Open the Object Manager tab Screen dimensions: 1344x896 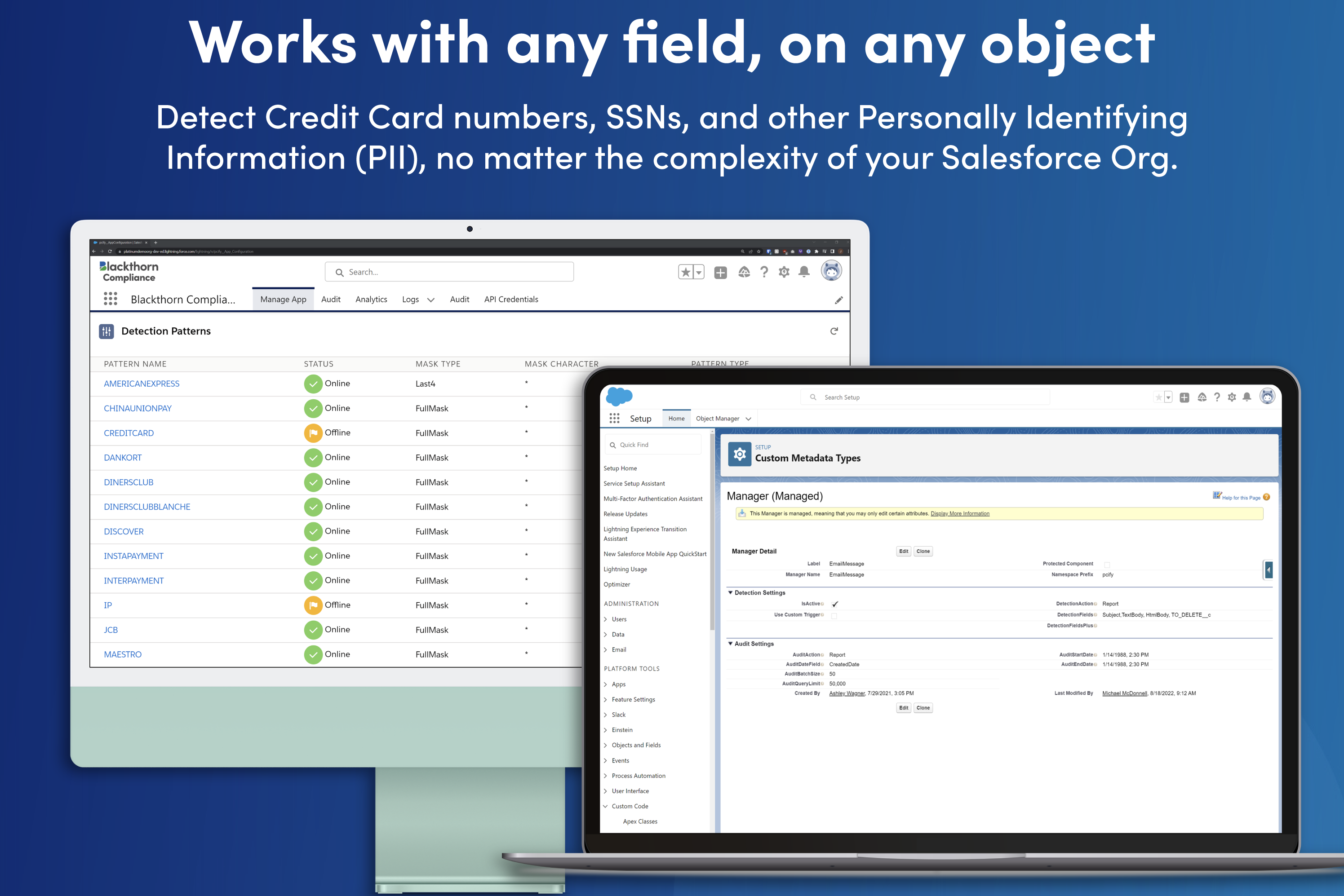point(718,418)
